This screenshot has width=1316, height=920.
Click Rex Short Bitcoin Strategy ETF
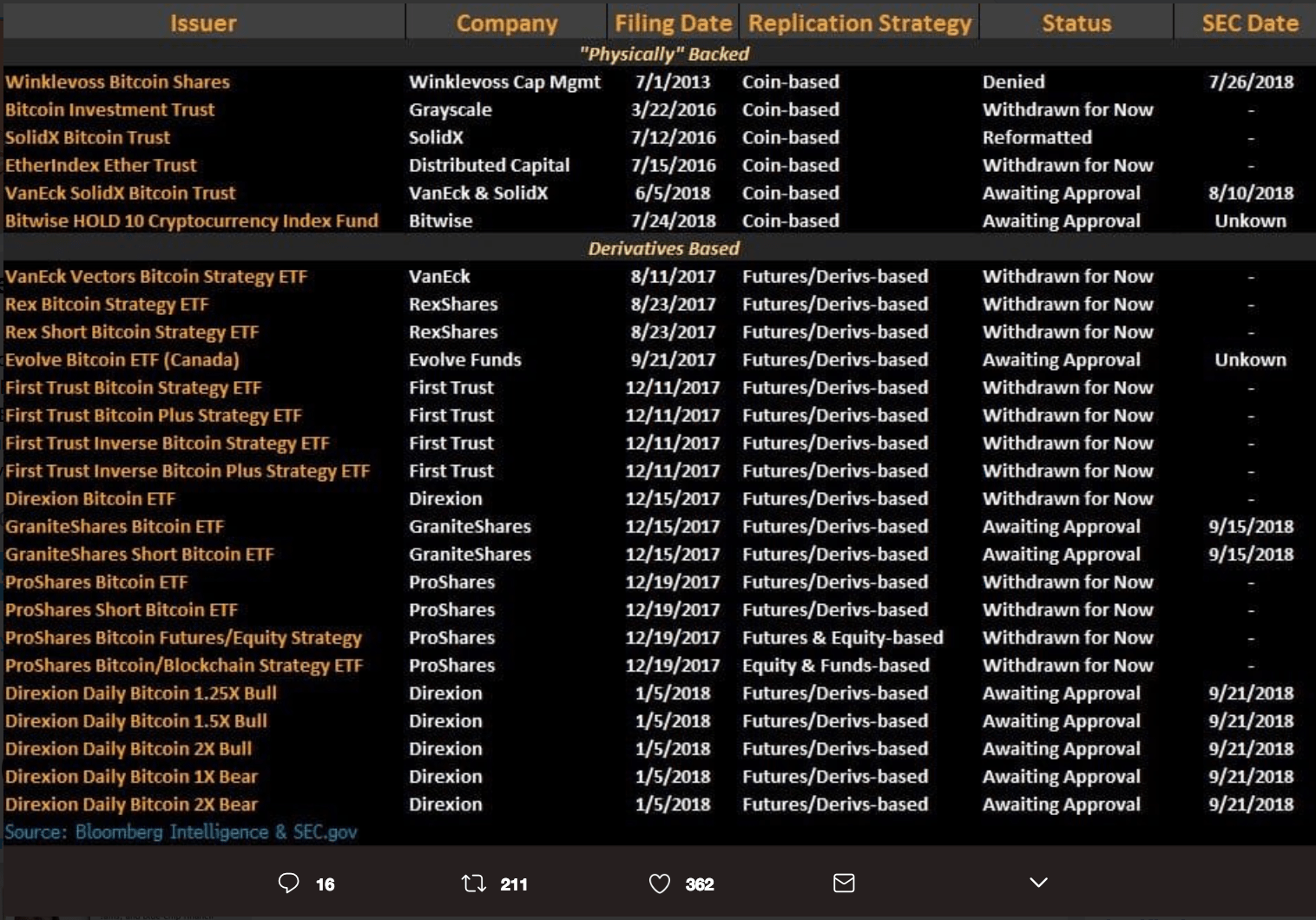[132, 332]
